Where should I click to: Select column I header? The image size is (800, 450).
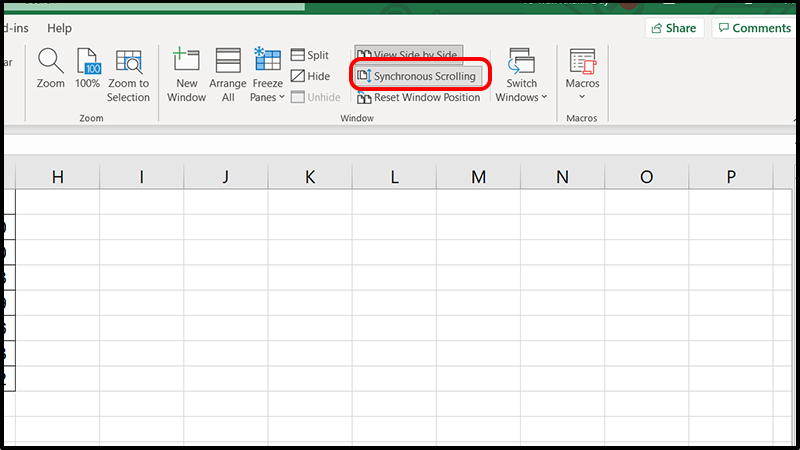[x=141, y=177]
